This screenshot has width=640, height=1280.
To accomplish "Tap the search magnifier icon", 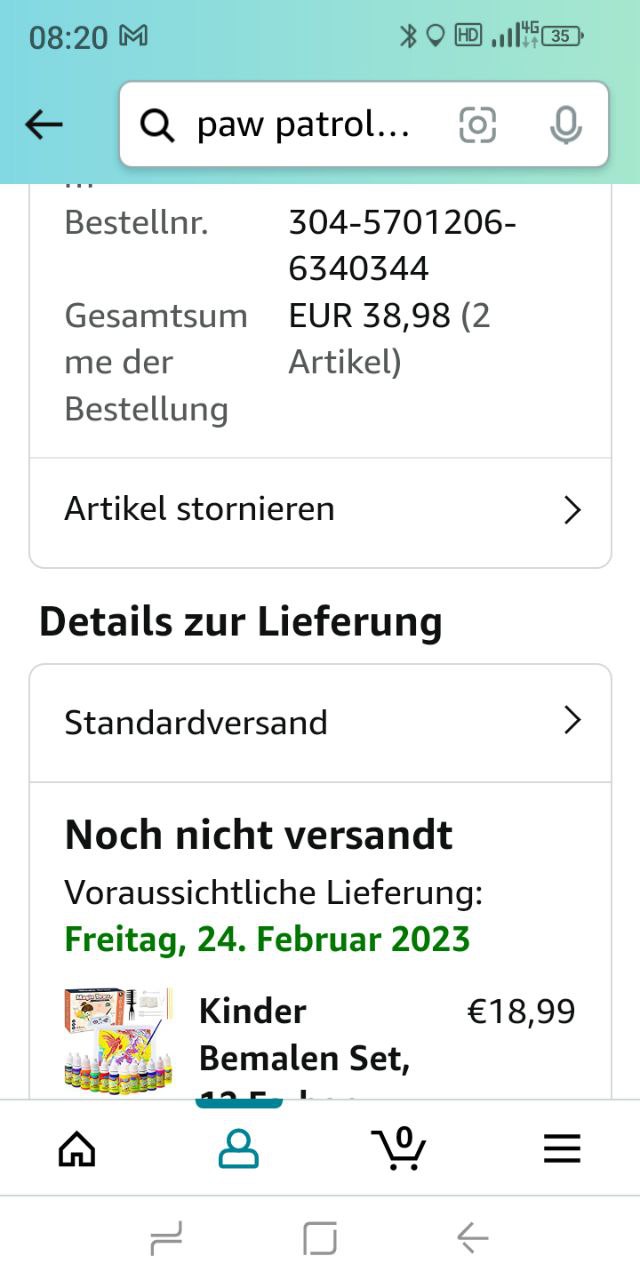I will pos(157,126).
